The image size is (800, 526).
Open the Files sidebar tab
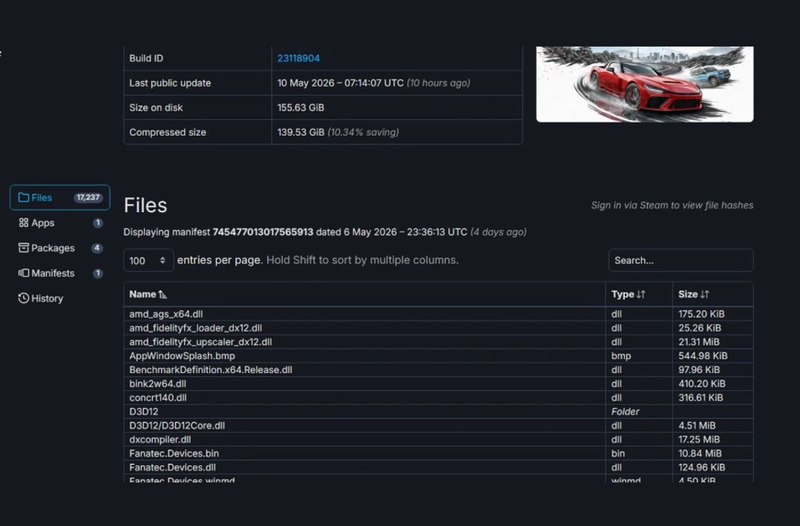60,197
